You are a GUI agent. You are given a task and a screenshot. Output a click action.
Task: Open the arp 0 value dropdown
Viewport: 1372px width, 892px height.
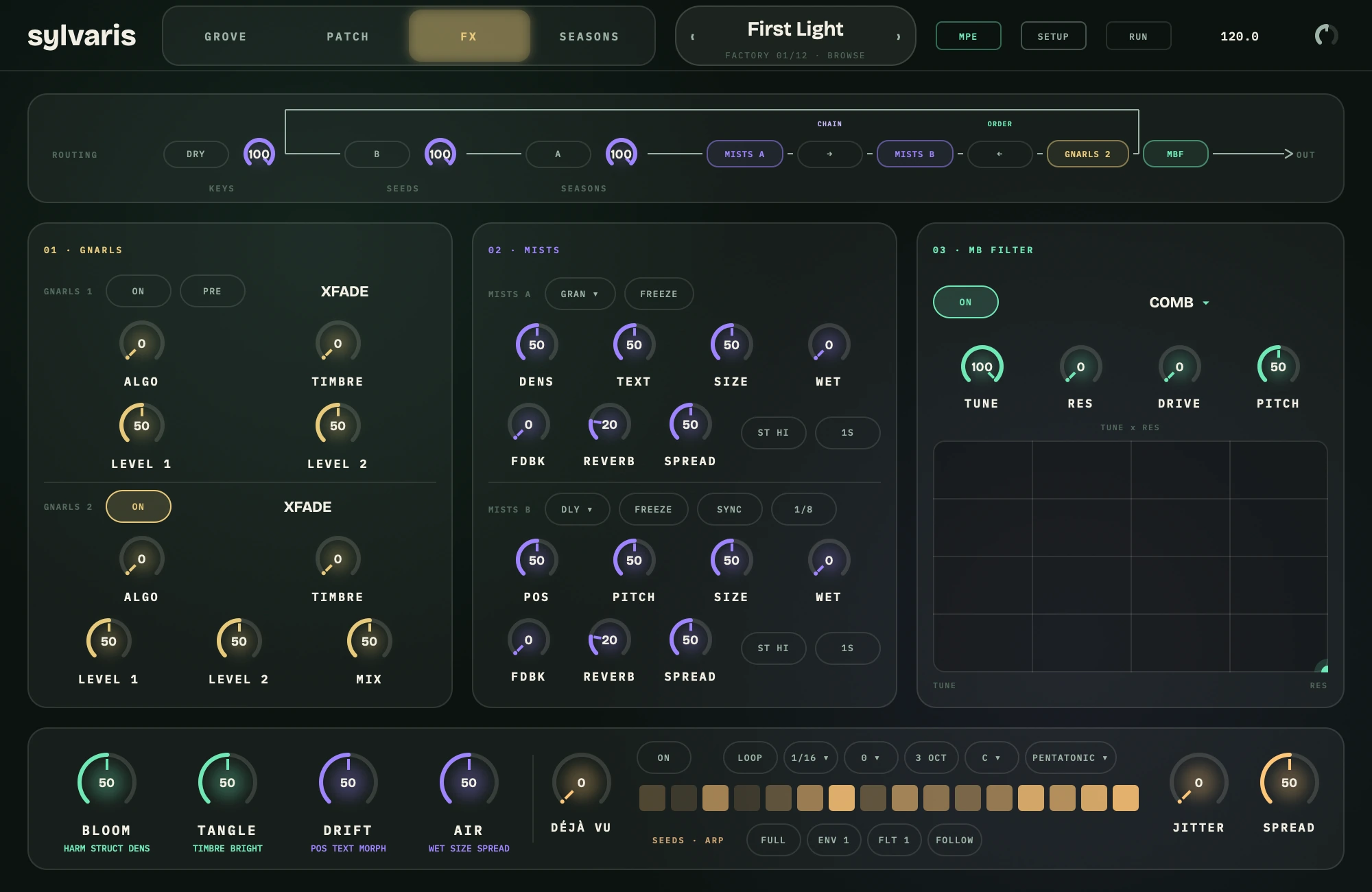click(871, 758)
